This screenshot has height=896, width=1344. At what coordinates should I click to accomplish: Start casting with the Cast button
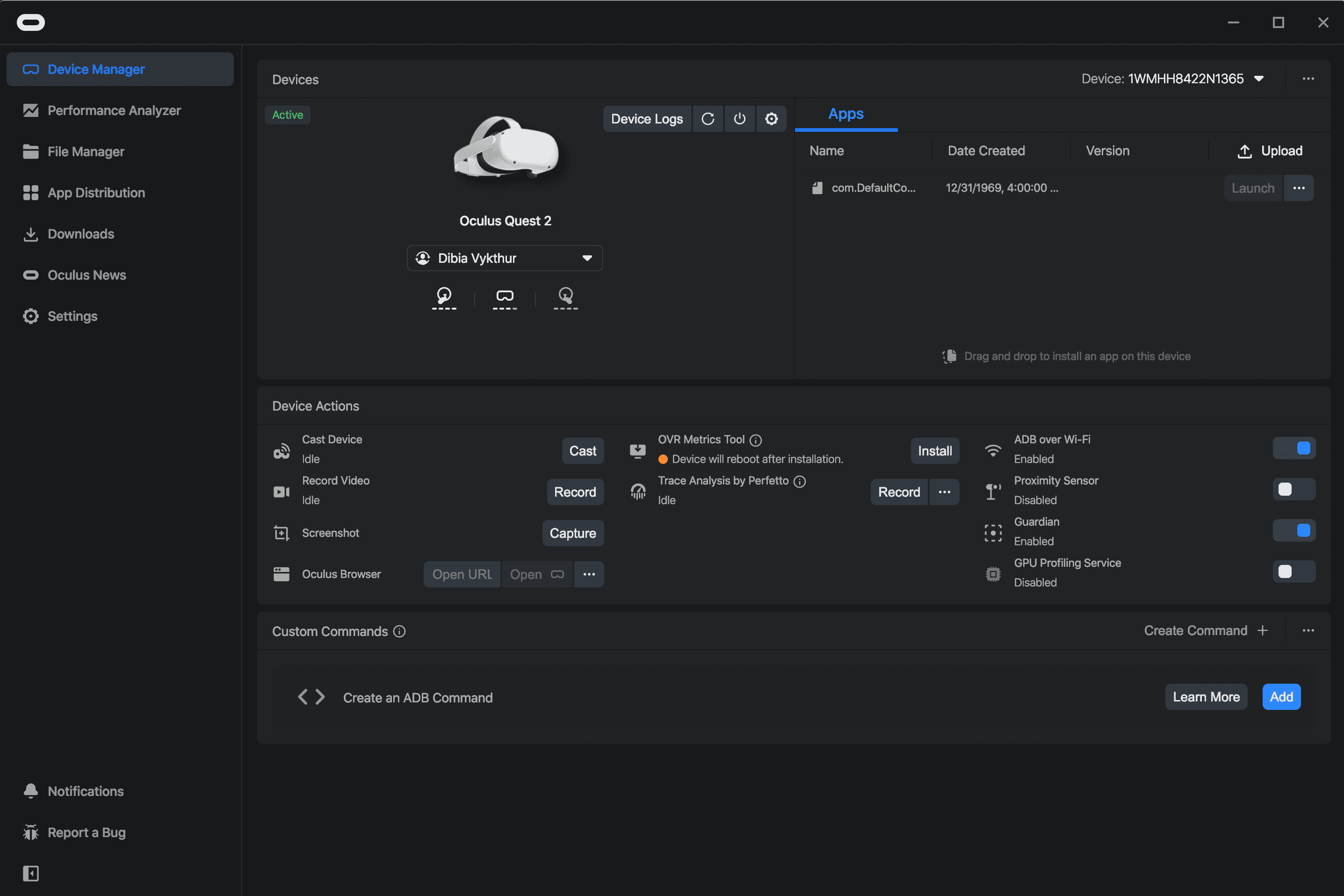(582, 451)
